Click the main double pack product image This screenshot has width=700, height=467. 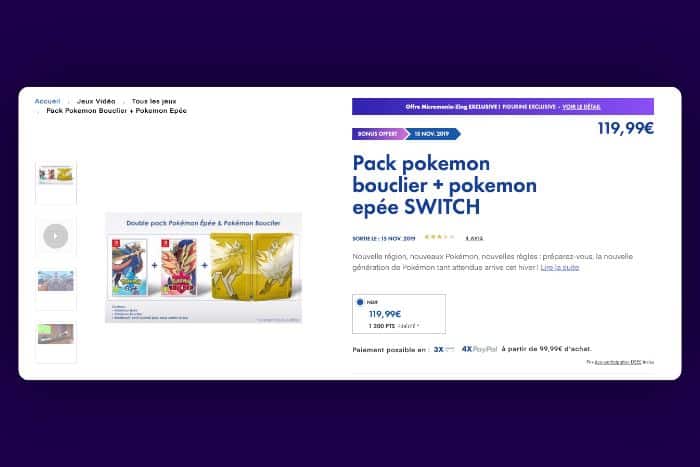pos(204,267)
